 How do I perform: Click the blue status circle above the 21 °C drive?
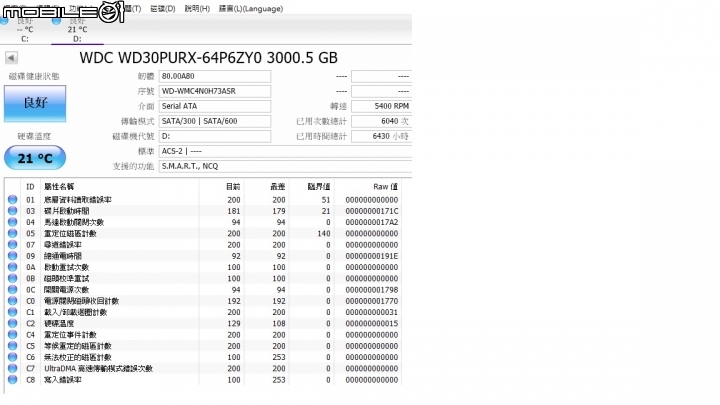(x=56, y=20)
